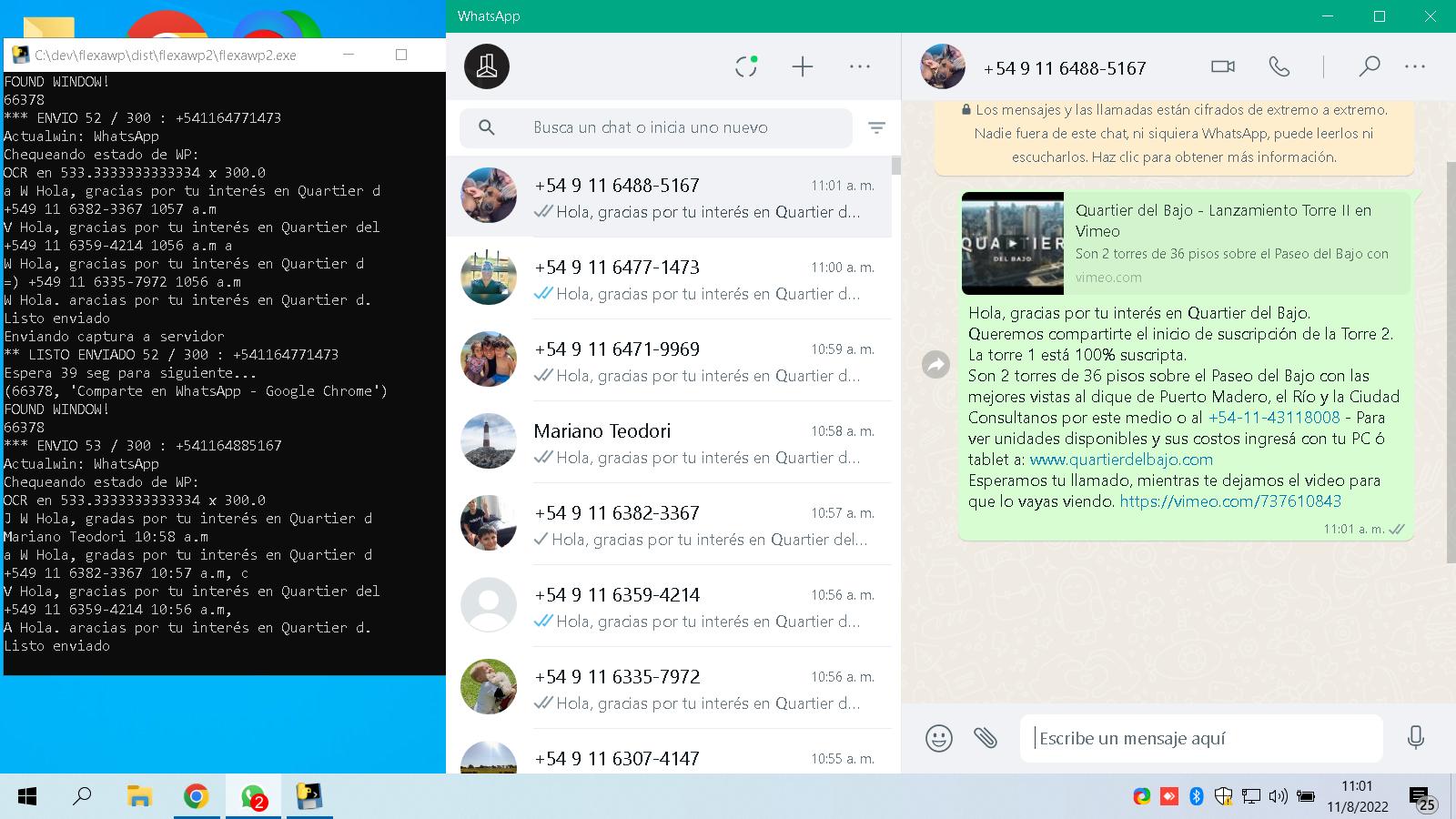The height and width of the screenshot is (819, 1456).
Task: Click avatar of Mariano Teodori chat
Action: coord(489,441)
